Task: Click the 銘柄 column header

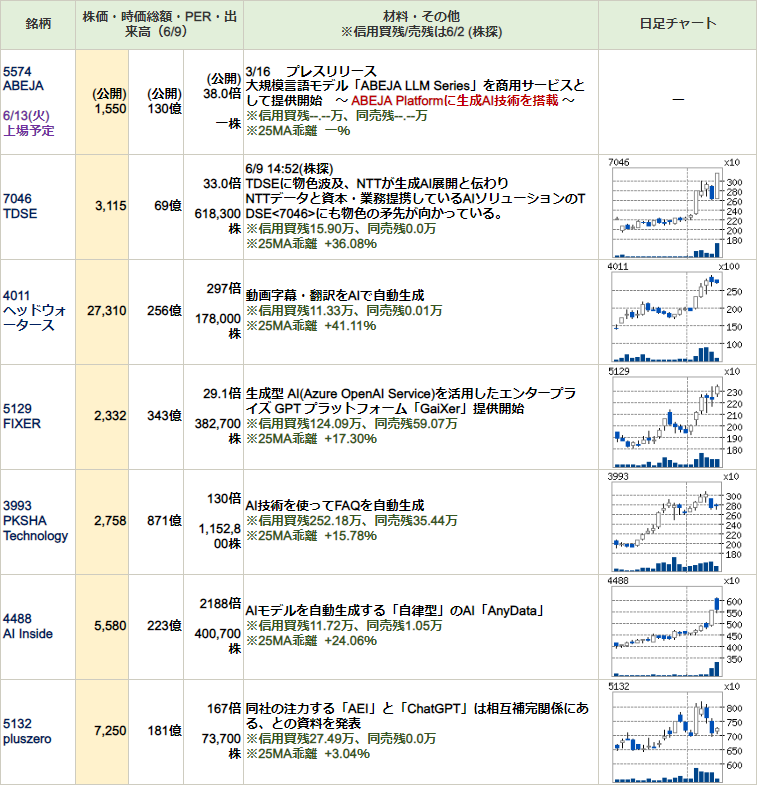Action: pyautogui.click(x=38, y=24)
